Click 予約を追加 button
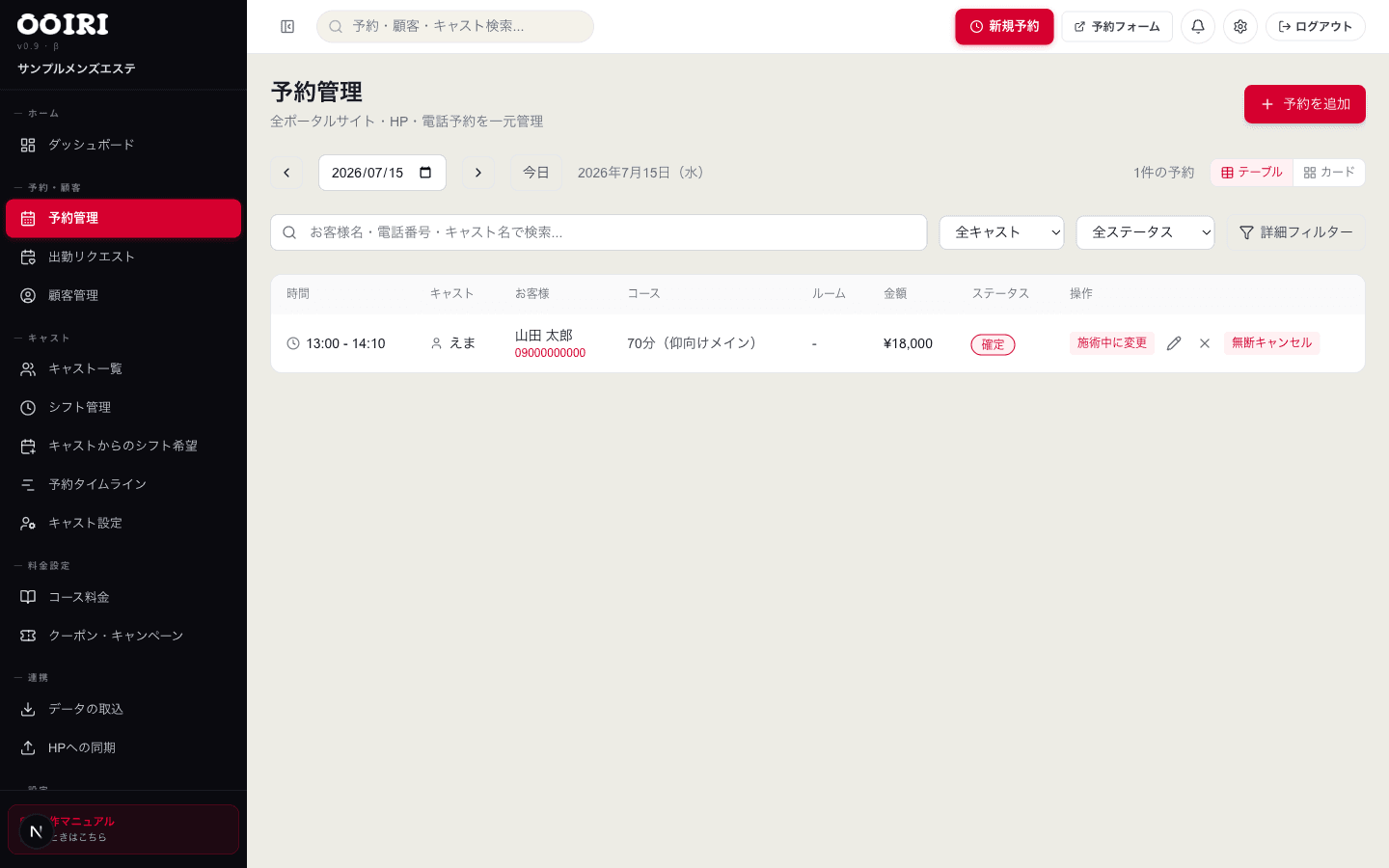 coord(1305,104)
